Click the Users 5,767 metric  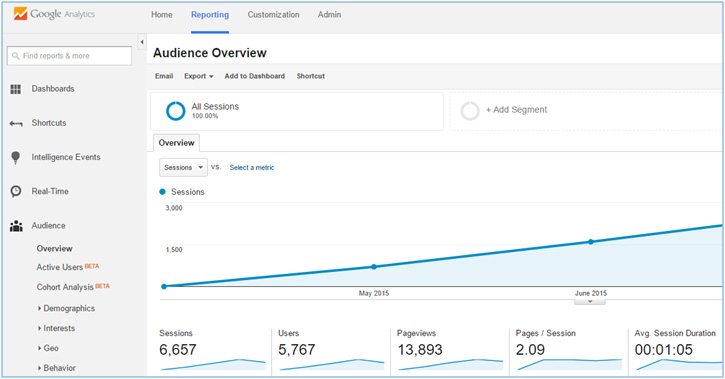click(x=296, y=350)
